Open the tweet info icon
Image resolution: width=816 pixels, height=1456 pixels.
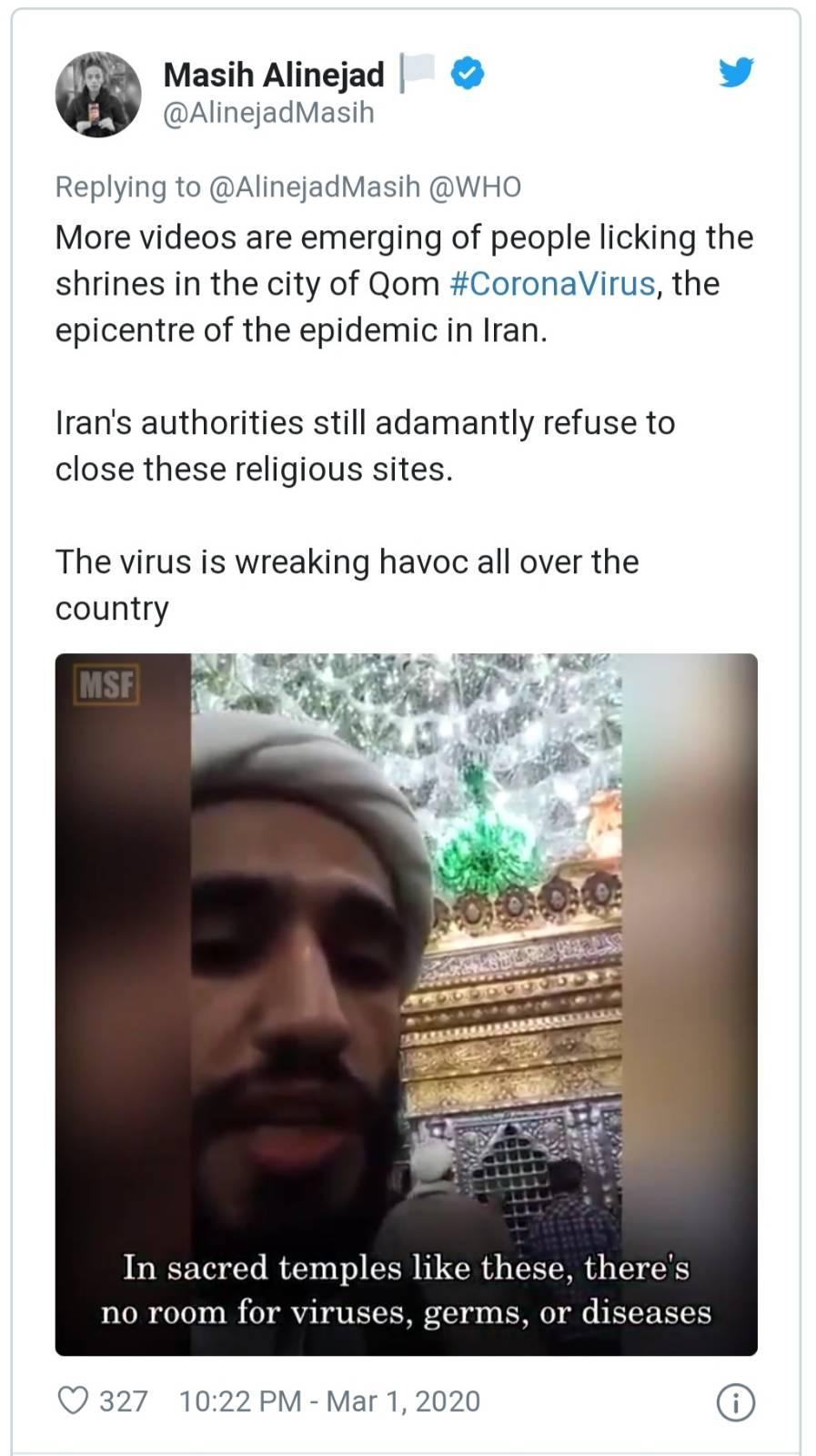pos(736,1402)
